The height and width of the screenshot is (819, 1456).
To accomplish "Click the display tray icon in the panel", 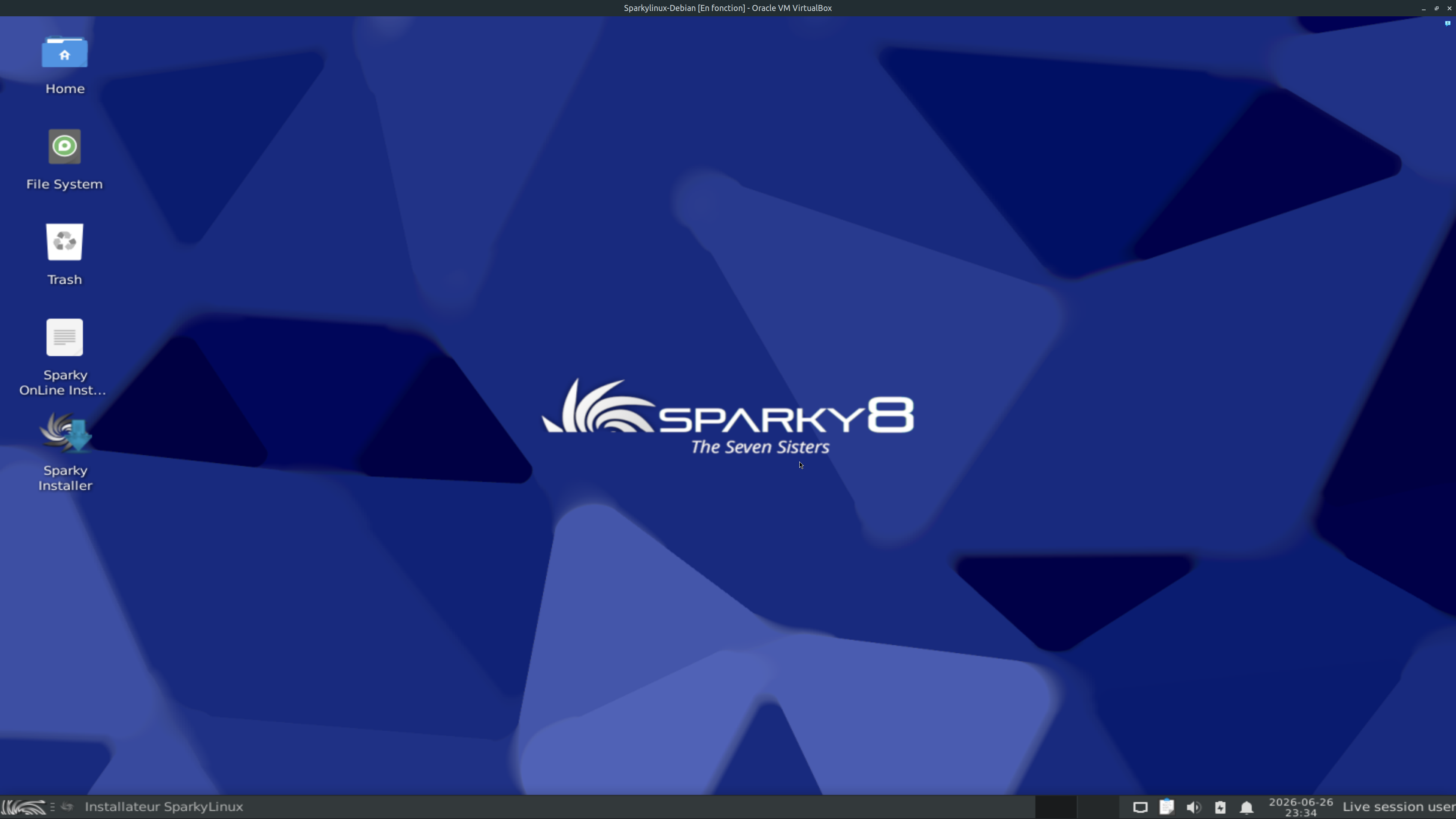I will 1140,807.
